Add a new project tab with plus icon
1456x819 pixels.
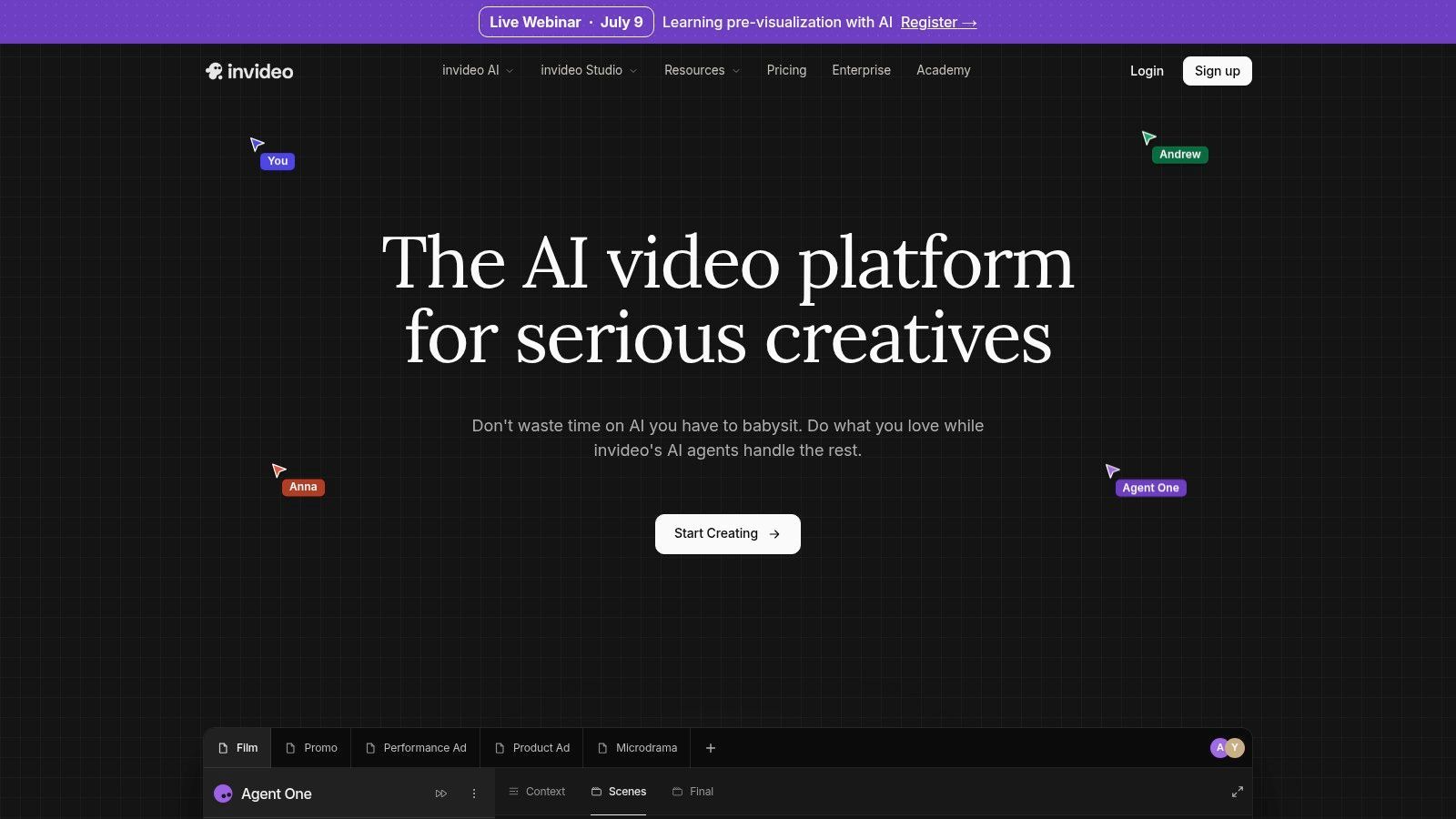click(711, 748)
